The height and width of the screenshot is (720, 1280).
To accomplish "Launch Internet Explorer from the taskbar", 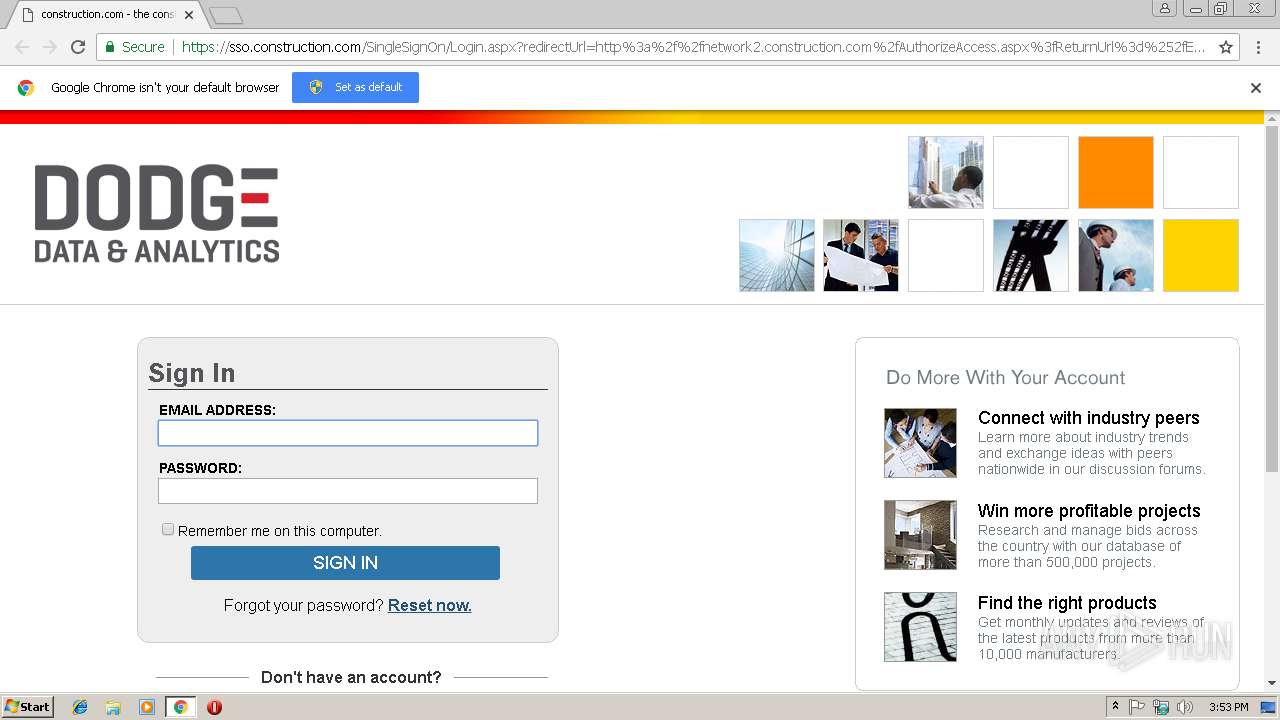I will (x=80, y=707).
